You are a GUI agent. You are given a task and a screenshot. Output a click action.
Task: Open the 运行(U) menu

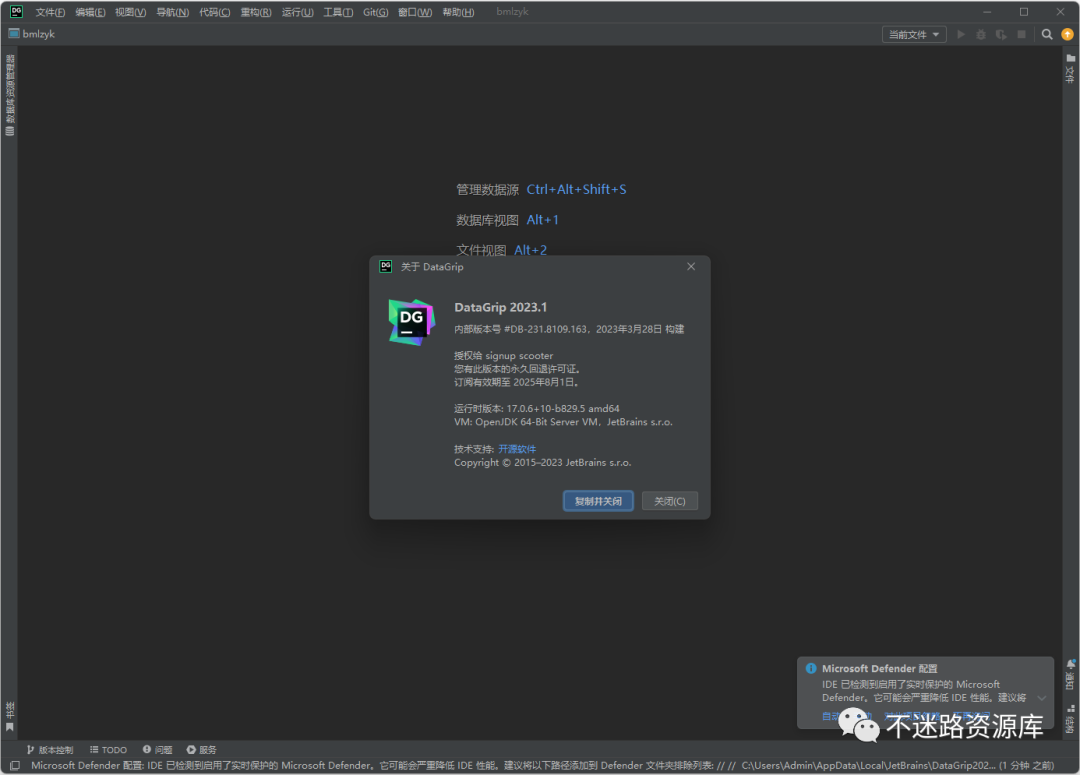tap(297, 12)
